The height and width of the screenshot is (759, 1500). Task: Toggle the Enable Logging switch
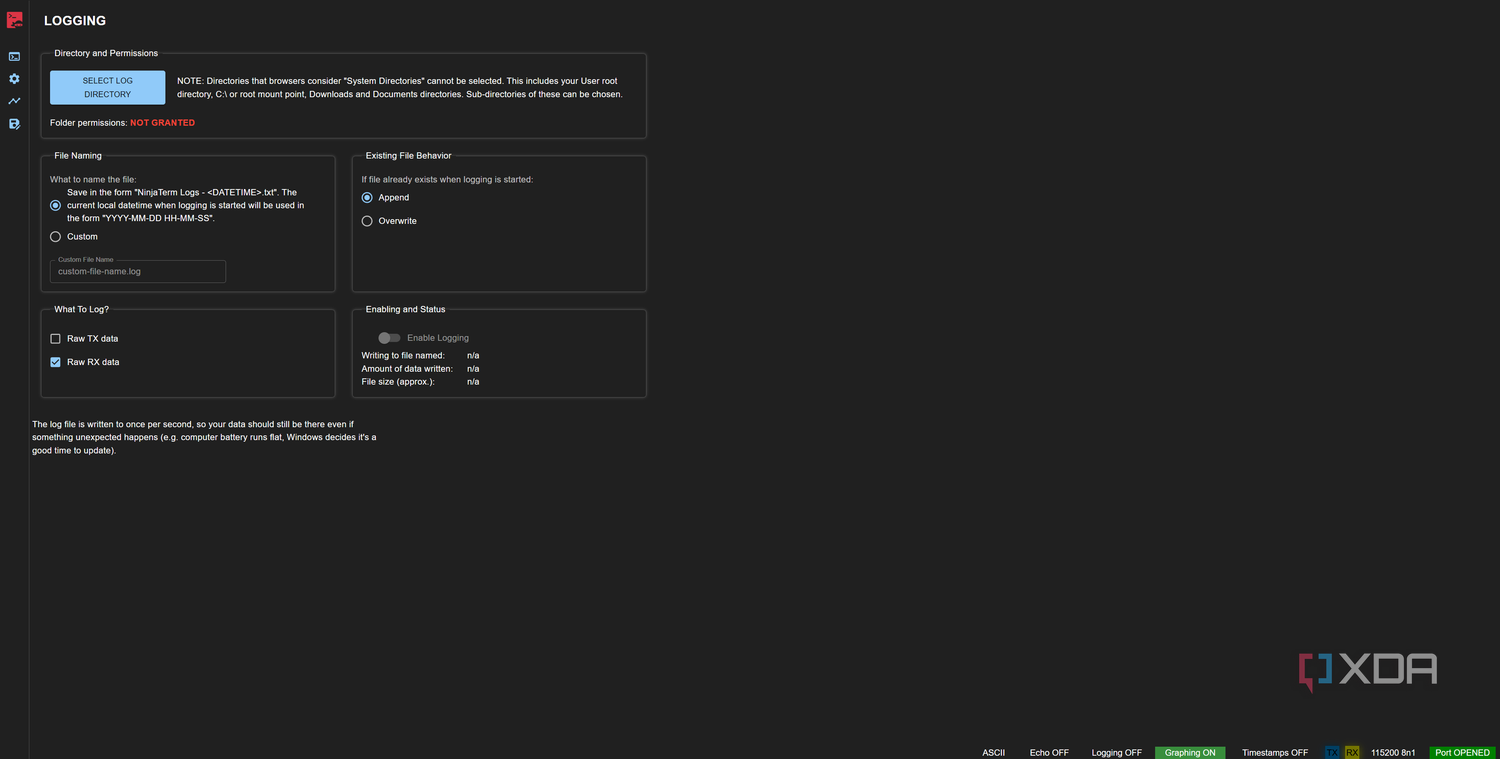pyautogui.click(x=389, y=338)
